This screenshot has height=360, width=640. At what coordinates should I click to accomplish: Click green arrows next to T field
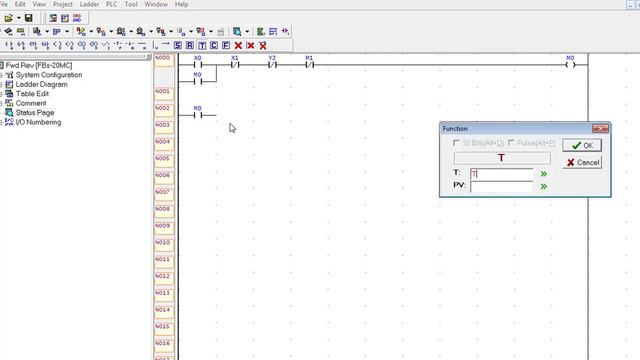click(x=544, y=174)
